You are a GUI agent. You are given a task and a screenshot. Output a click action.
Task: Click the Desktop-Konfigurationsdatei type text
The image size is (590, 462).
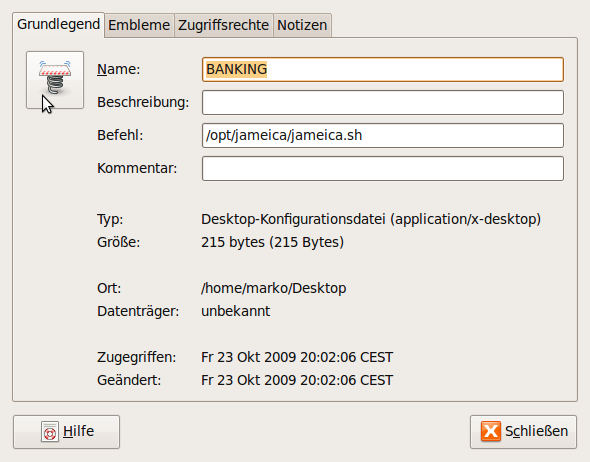[x=371, y=219]
